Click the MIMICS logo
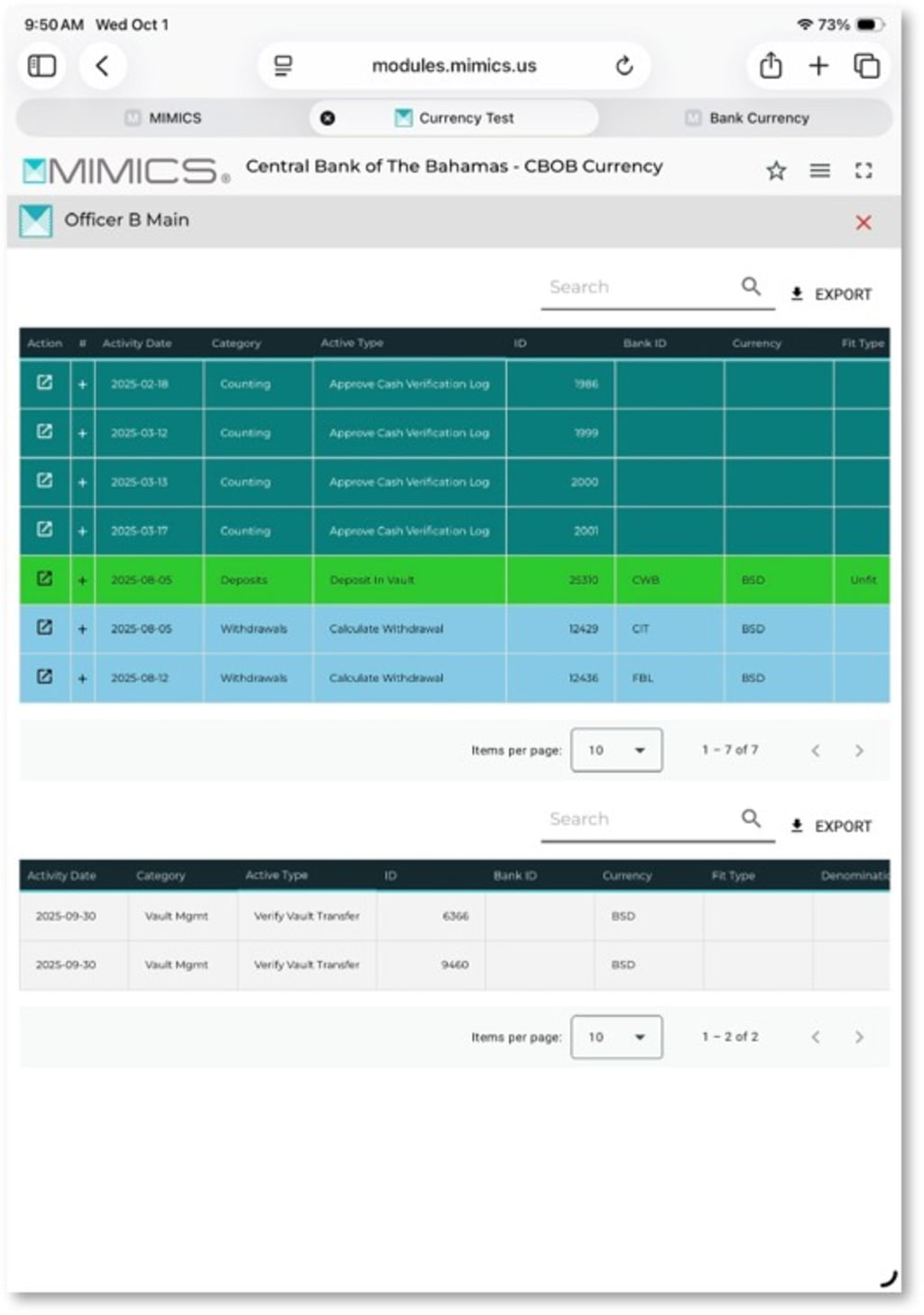This screenshot has width=924, height=1315. pos(125,171)
